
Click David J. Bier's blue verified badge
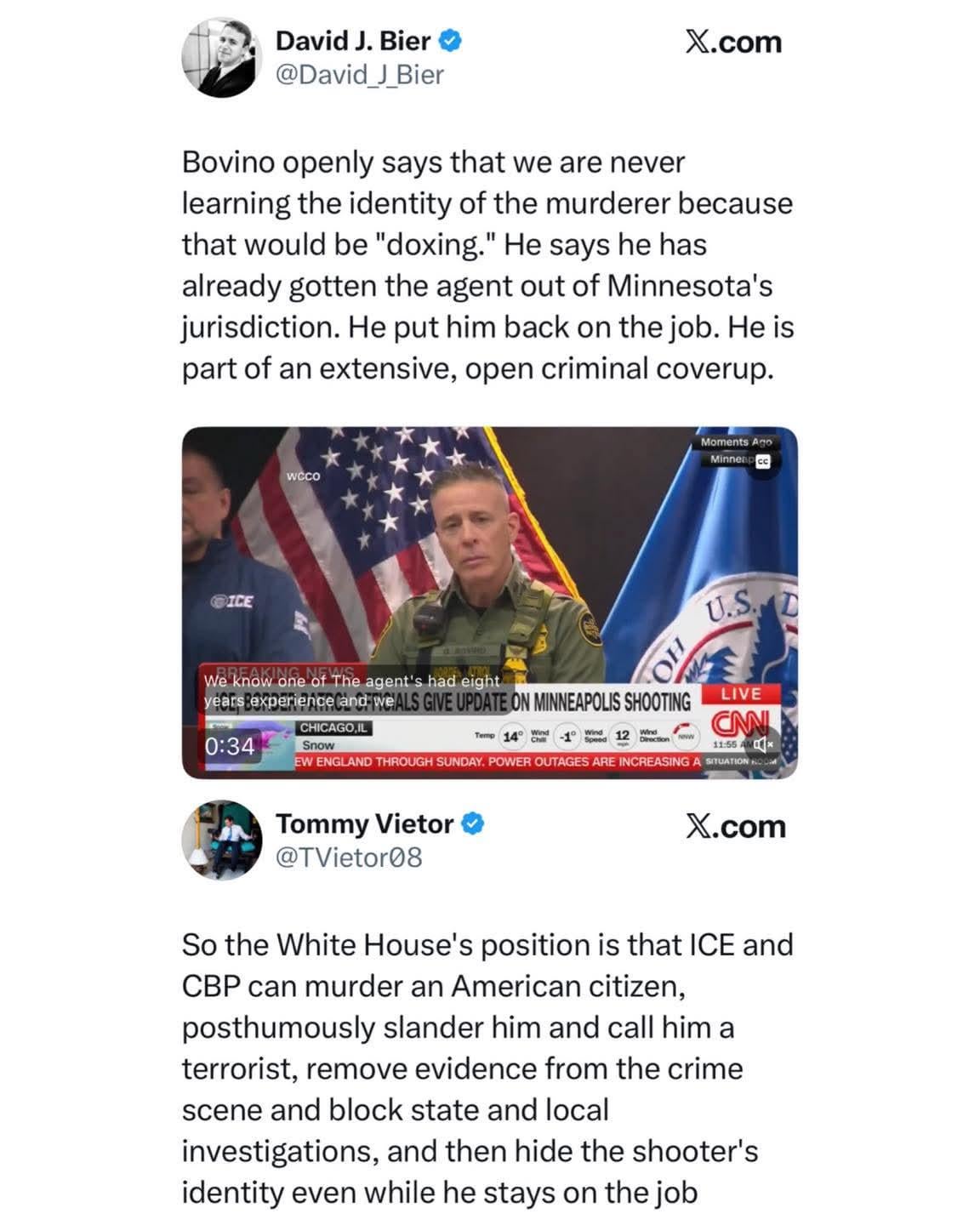coord(450,39)
